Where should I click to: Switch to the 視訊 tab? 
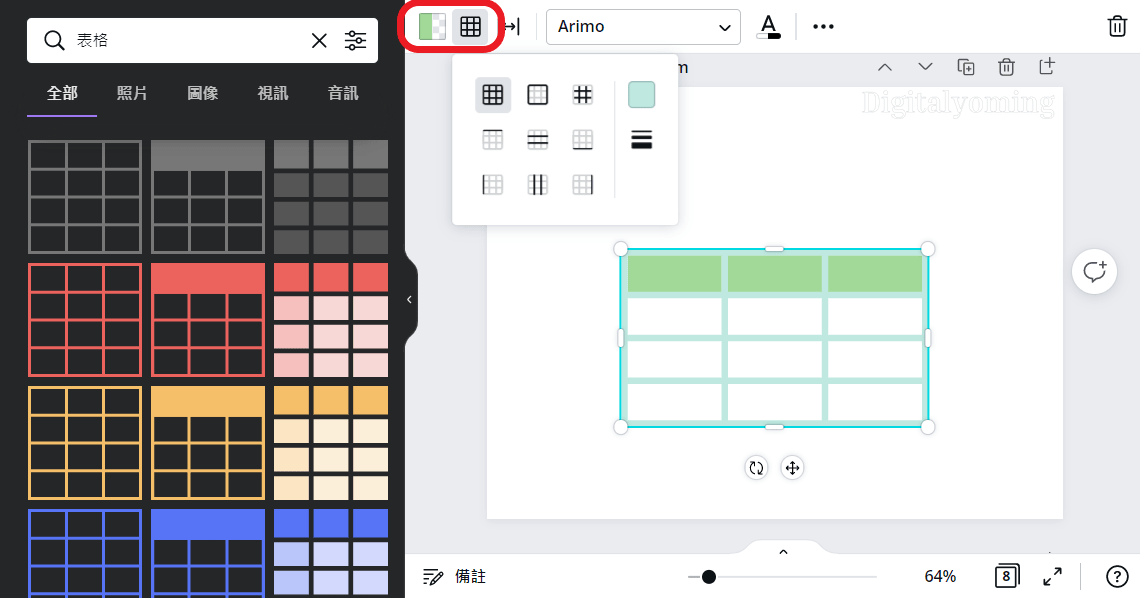click(272, 92)
